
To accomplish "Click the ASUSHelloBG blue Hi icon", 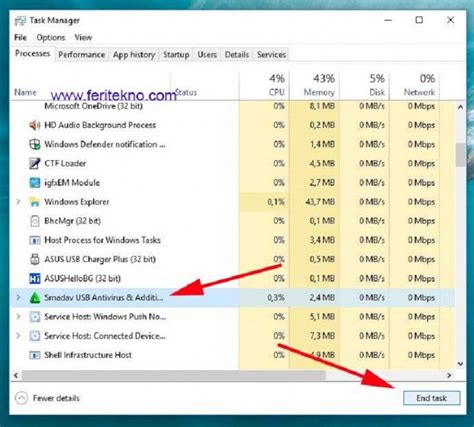I will (35, 279).
